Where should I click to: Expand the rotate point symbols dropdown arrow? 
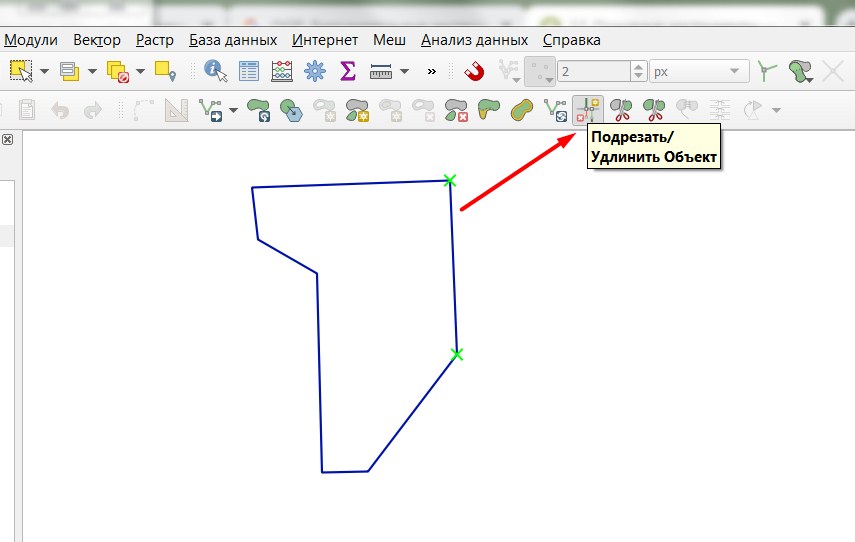pyautogui.click(x=776, y=111)
